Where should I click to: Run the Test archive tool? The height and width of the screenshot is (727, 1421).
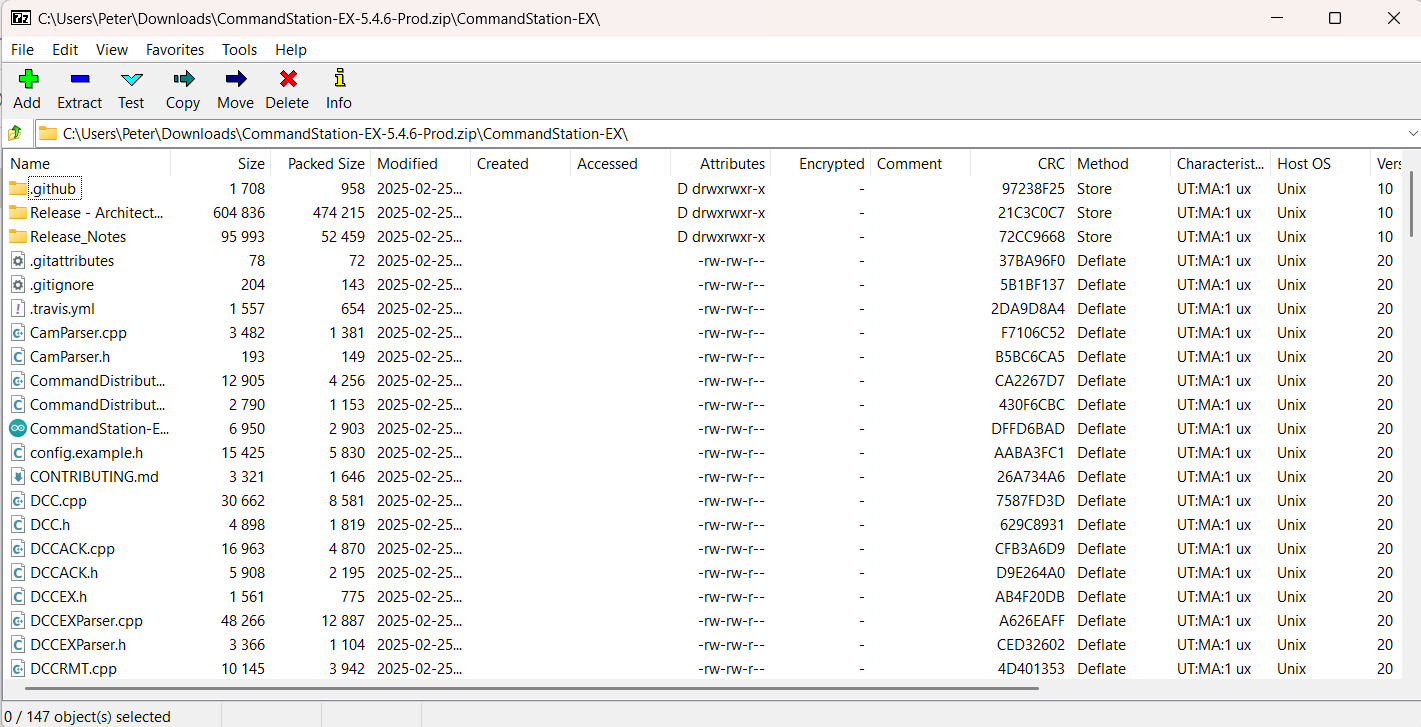[x=131, y=79]
